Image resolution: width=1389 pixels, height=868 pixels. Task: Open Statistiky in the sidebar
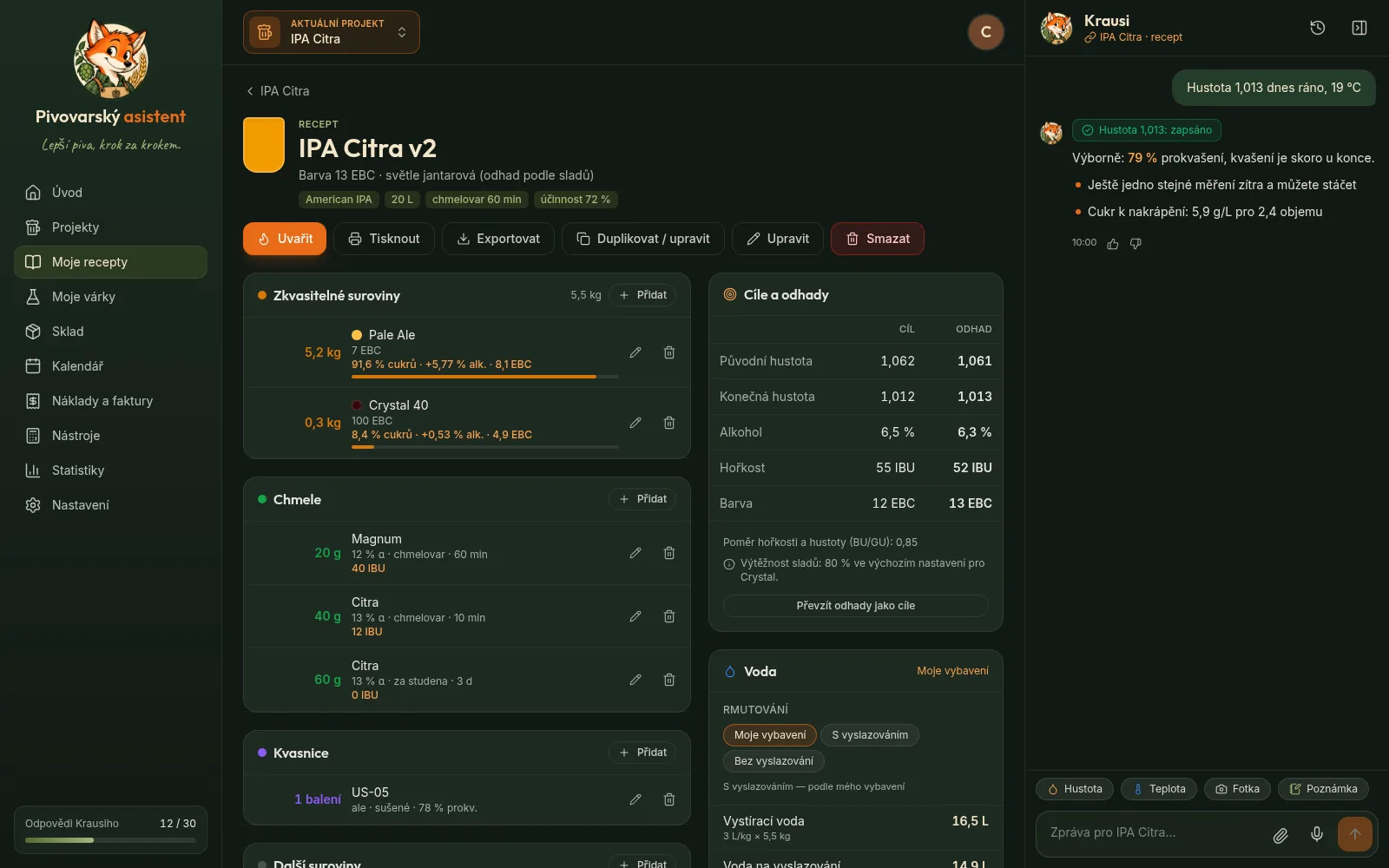[x=110, y=470]
